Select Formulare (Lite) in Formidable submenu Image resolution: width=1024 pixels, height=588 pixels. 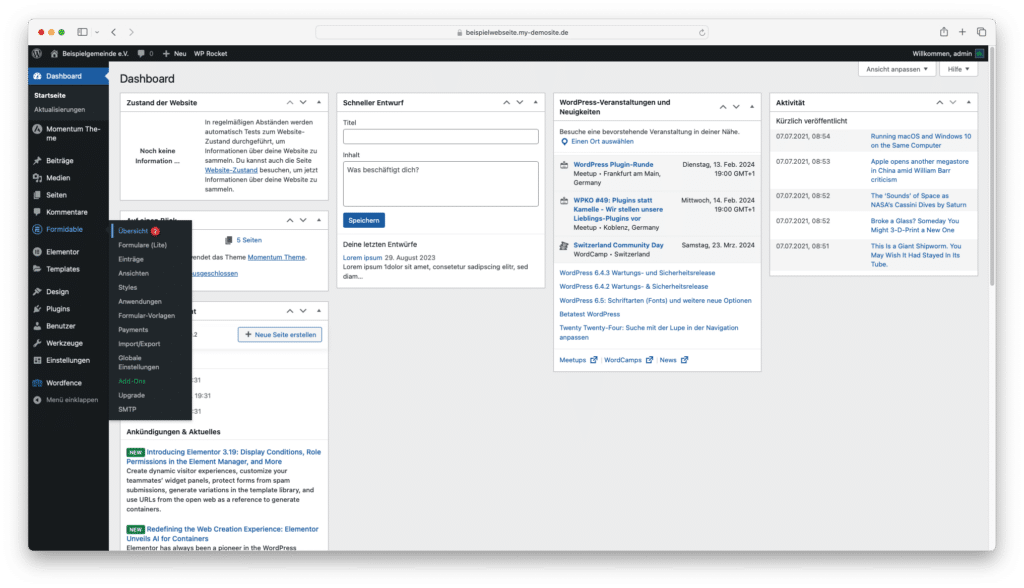142,245
